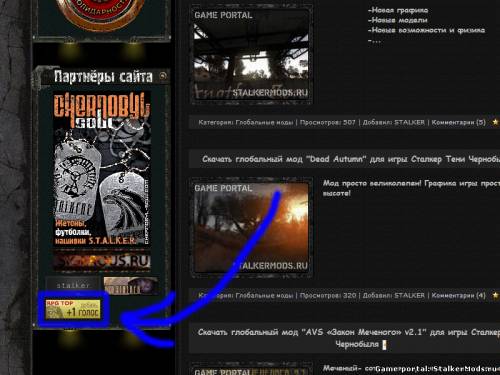The width and height of the screenshot is (500, 375).
Task: Click rating star beside Комментарии (4)
Action: pos(495,295)
